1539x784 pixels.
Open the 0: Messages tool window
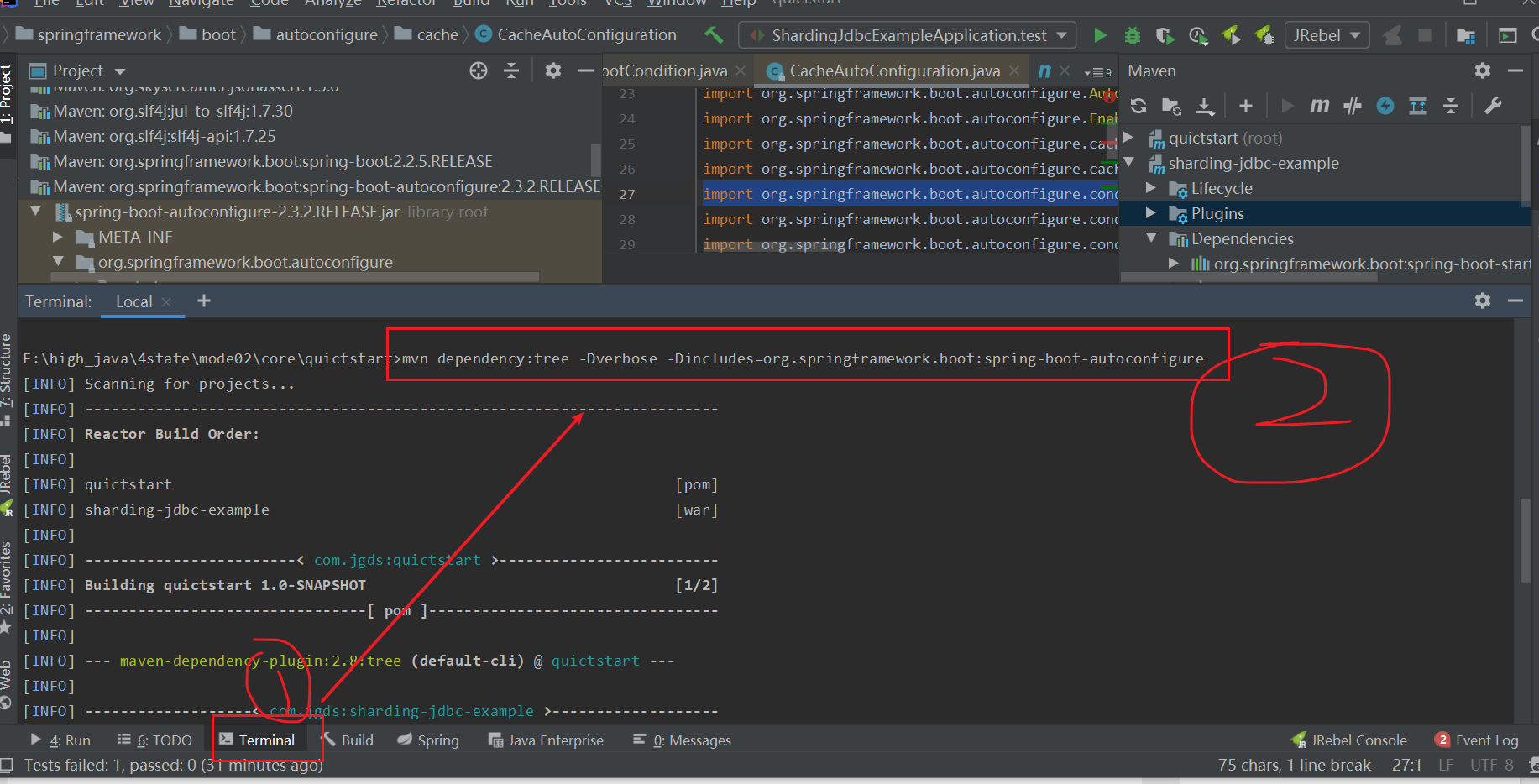point(682,740)
